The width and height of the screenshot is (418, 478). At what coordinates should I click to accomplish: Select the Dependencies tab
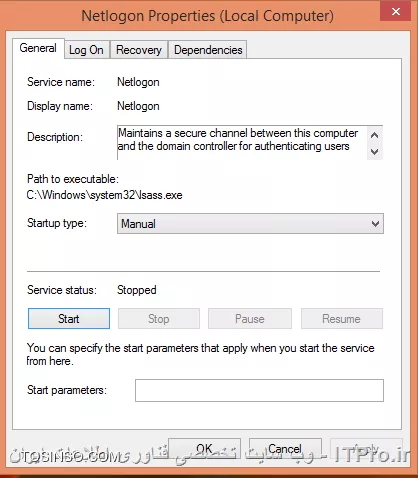click(x=208, y=50)
